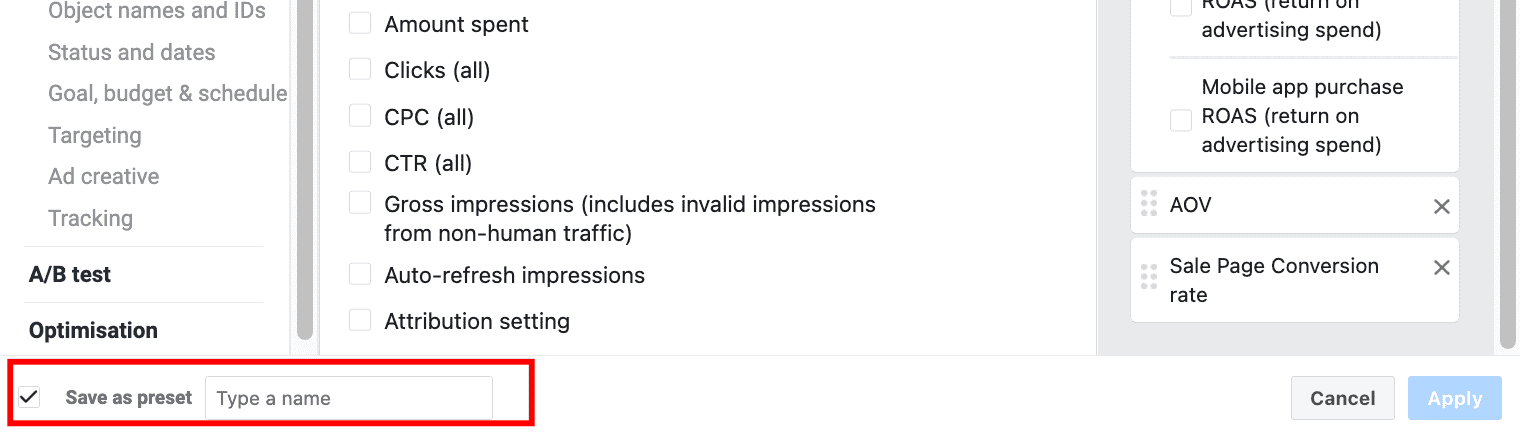Toggle Mobile app purchase ROAS checkbox
The width and height of the screenshot is (1520, 438).
click(x=1181, y=120)
